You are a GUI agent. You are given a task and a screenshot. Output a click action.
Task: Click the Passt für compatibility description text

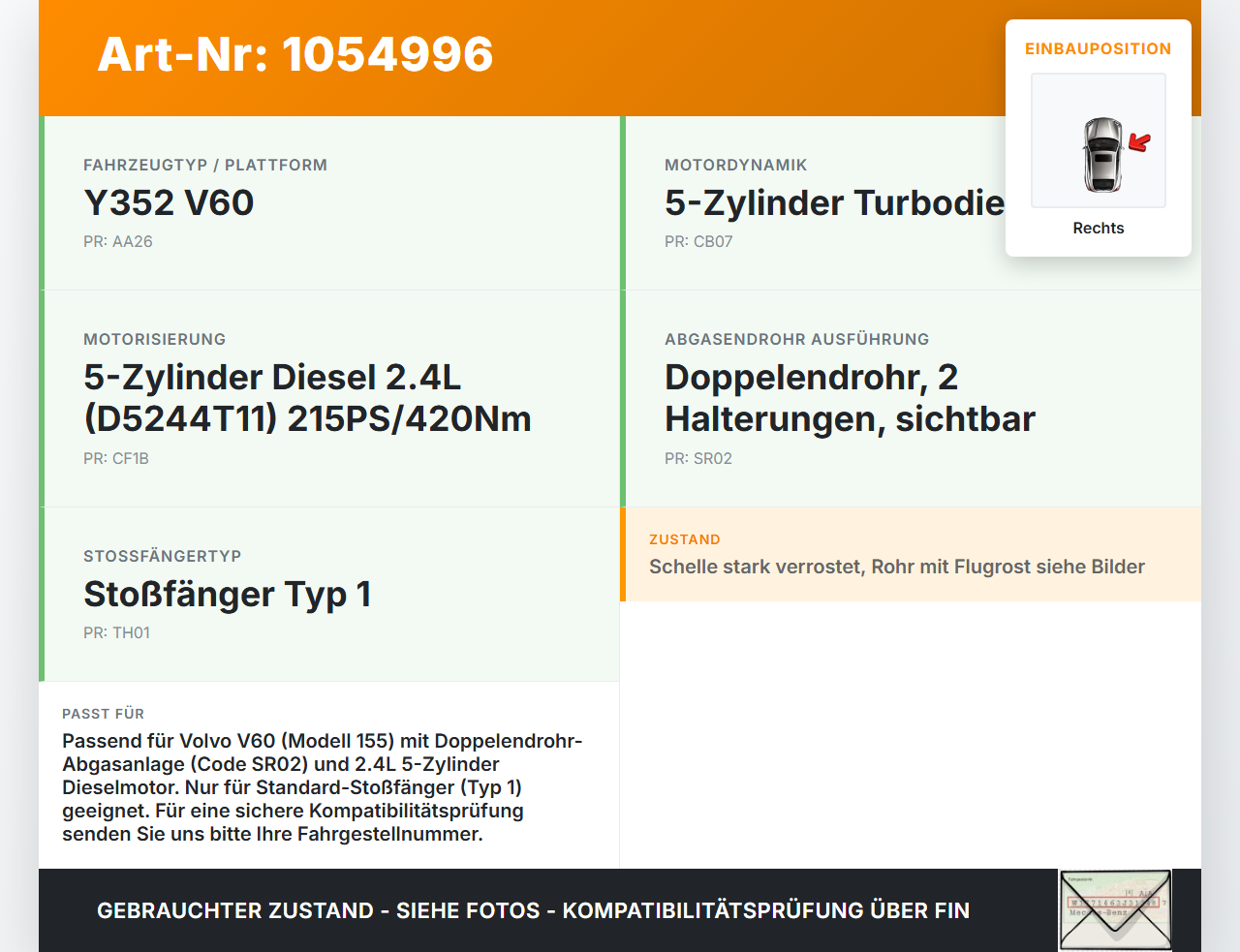[x=323, y=787]
